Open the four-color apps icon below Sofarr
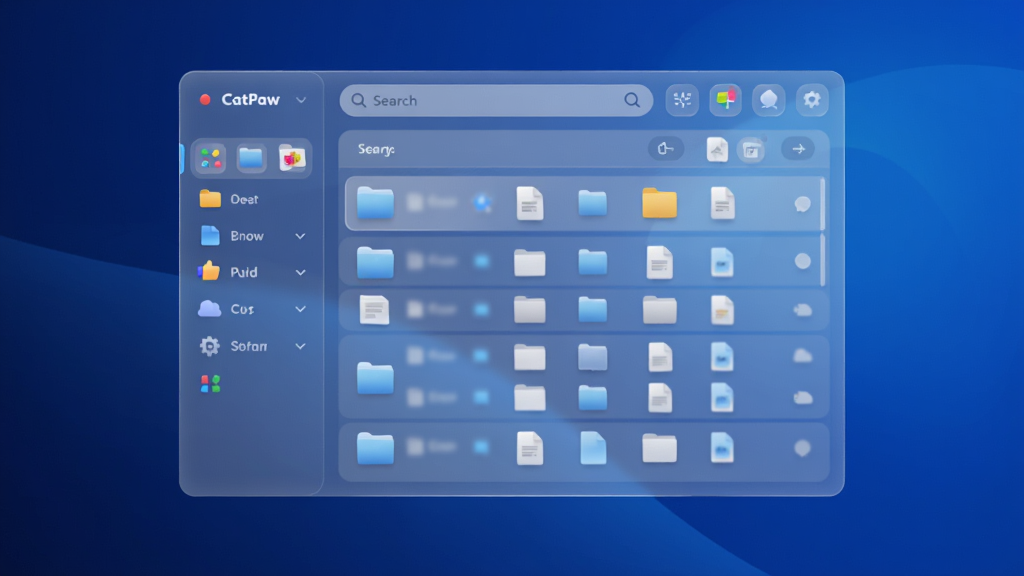This screenshot has width=1024, height=576. tap(210, 384)
